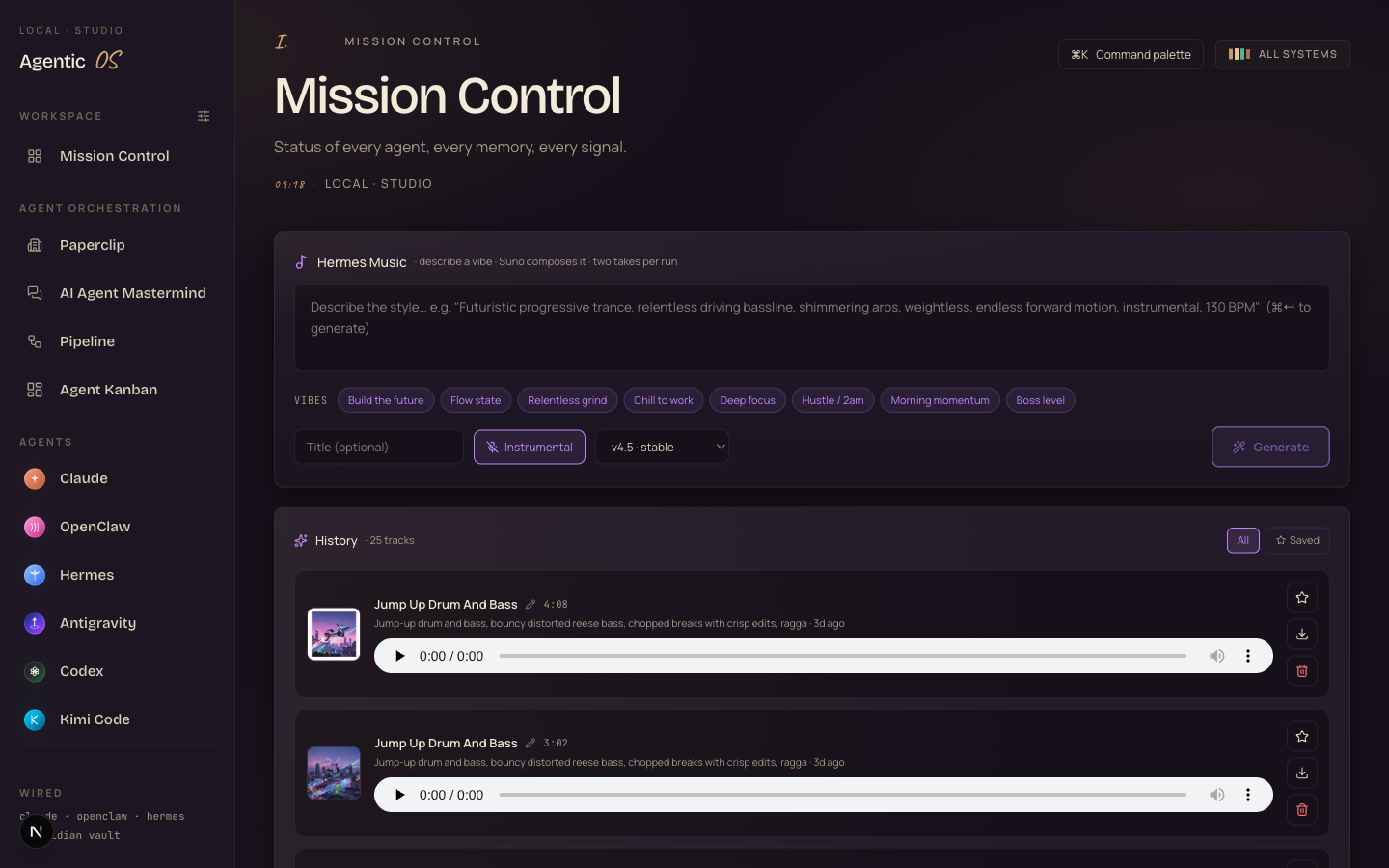1389x868 pixels.
Task: Download the first Jump Up Drum And Bass track
Action: pos(1302,635)
